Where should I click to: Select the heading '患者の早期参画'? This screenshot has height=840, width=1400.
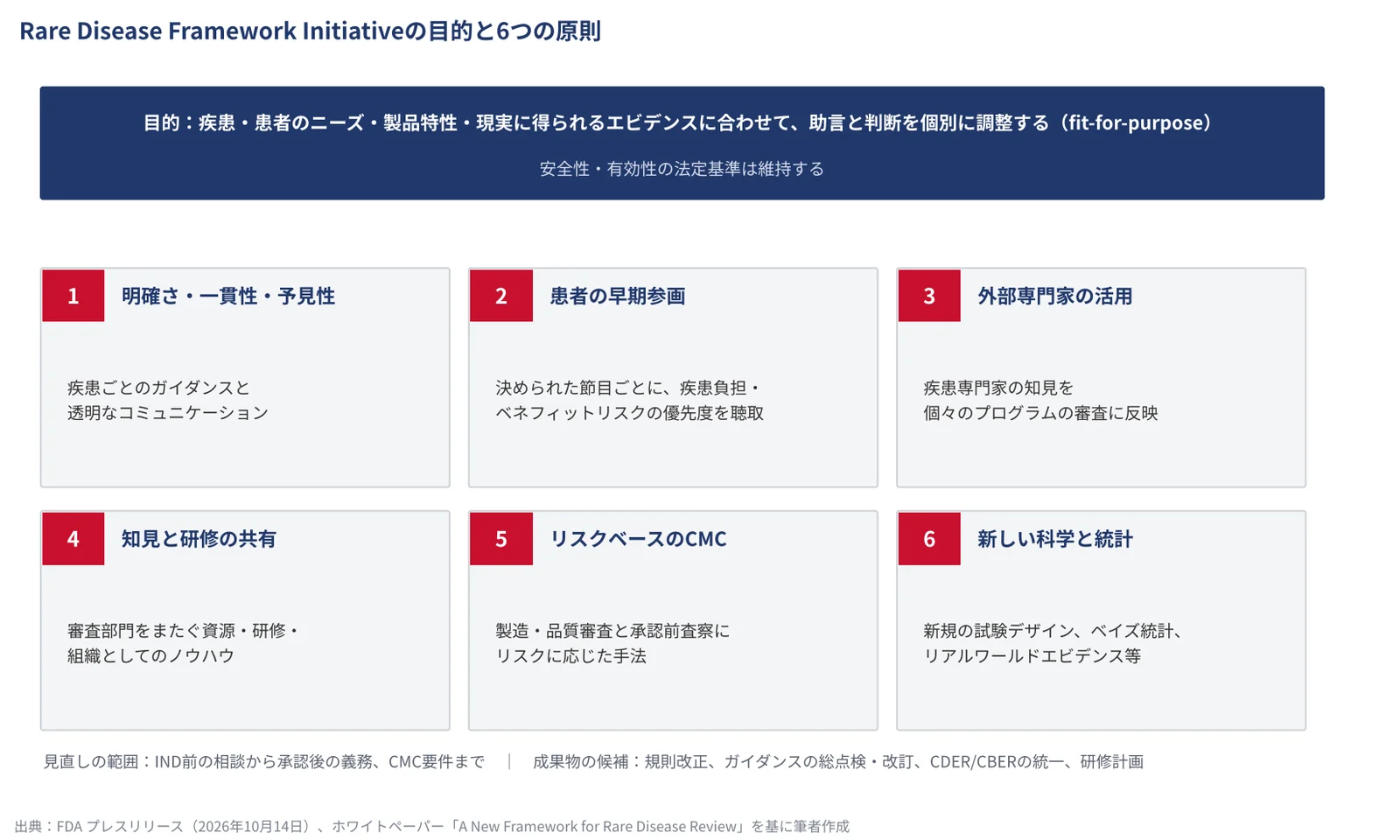617,296
